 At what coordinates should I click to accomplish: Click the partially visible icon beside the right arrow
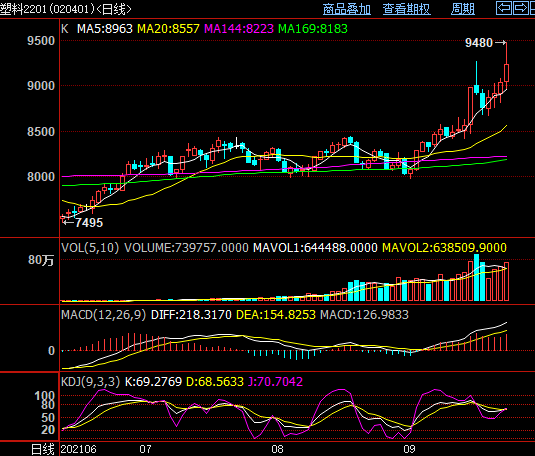click(x=532, y=8)
